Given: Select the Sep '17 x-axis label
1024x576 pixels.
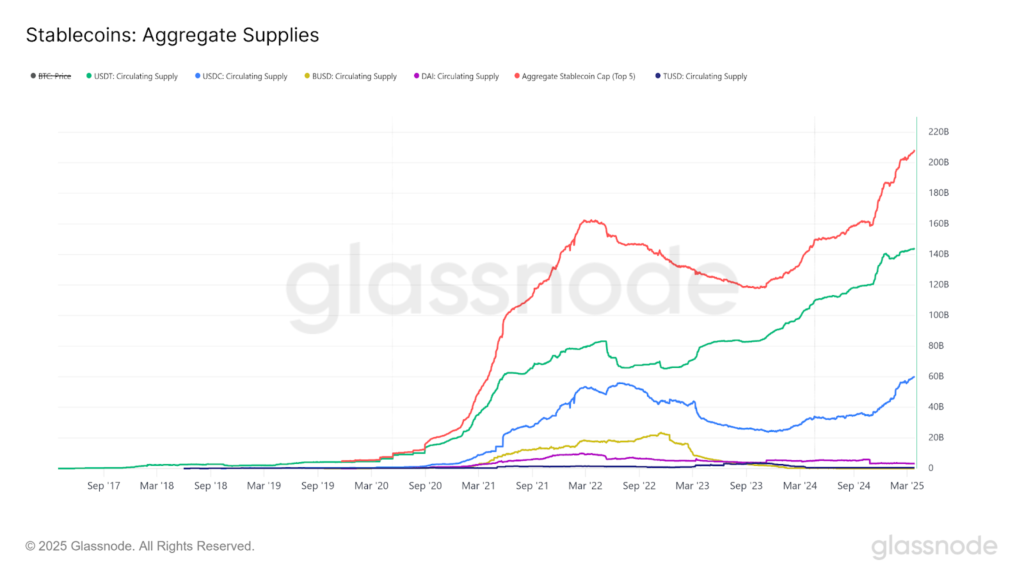Looking at the screenshot, I should coord(104,485).
